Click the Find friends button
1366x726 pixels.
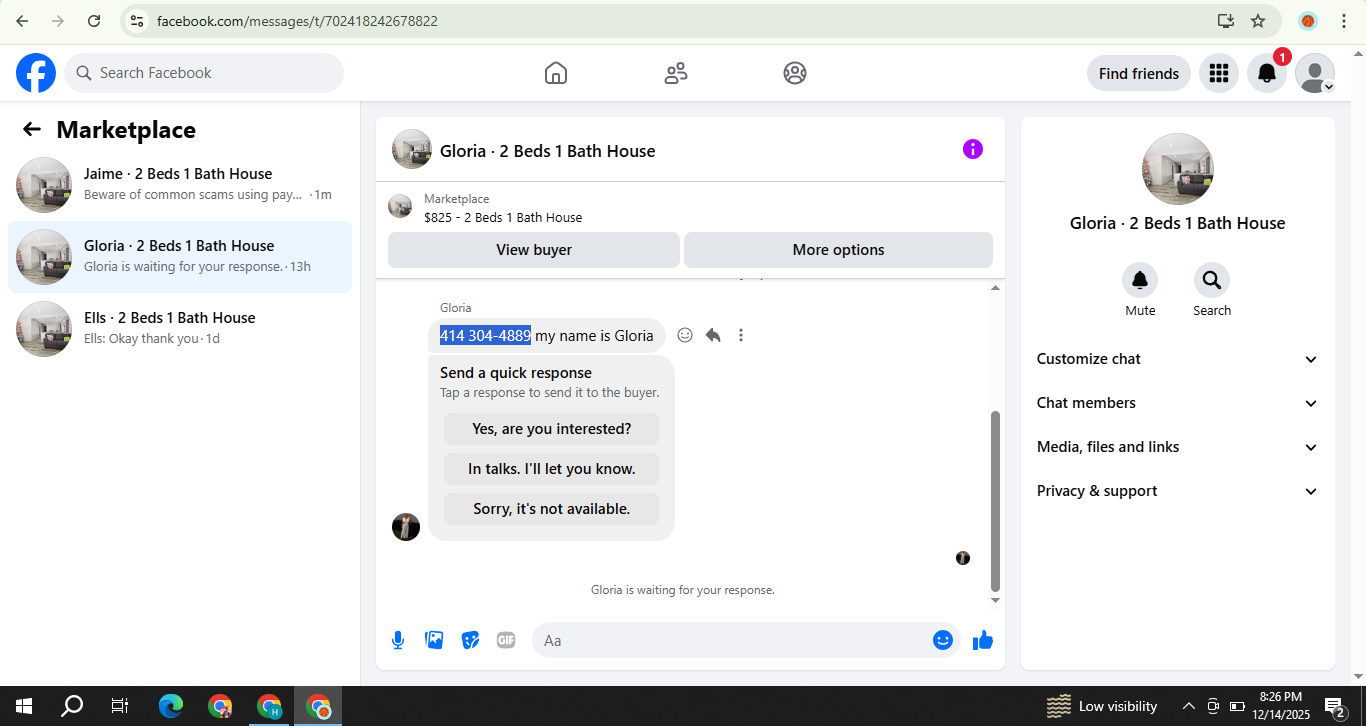tap(1138, 73)
